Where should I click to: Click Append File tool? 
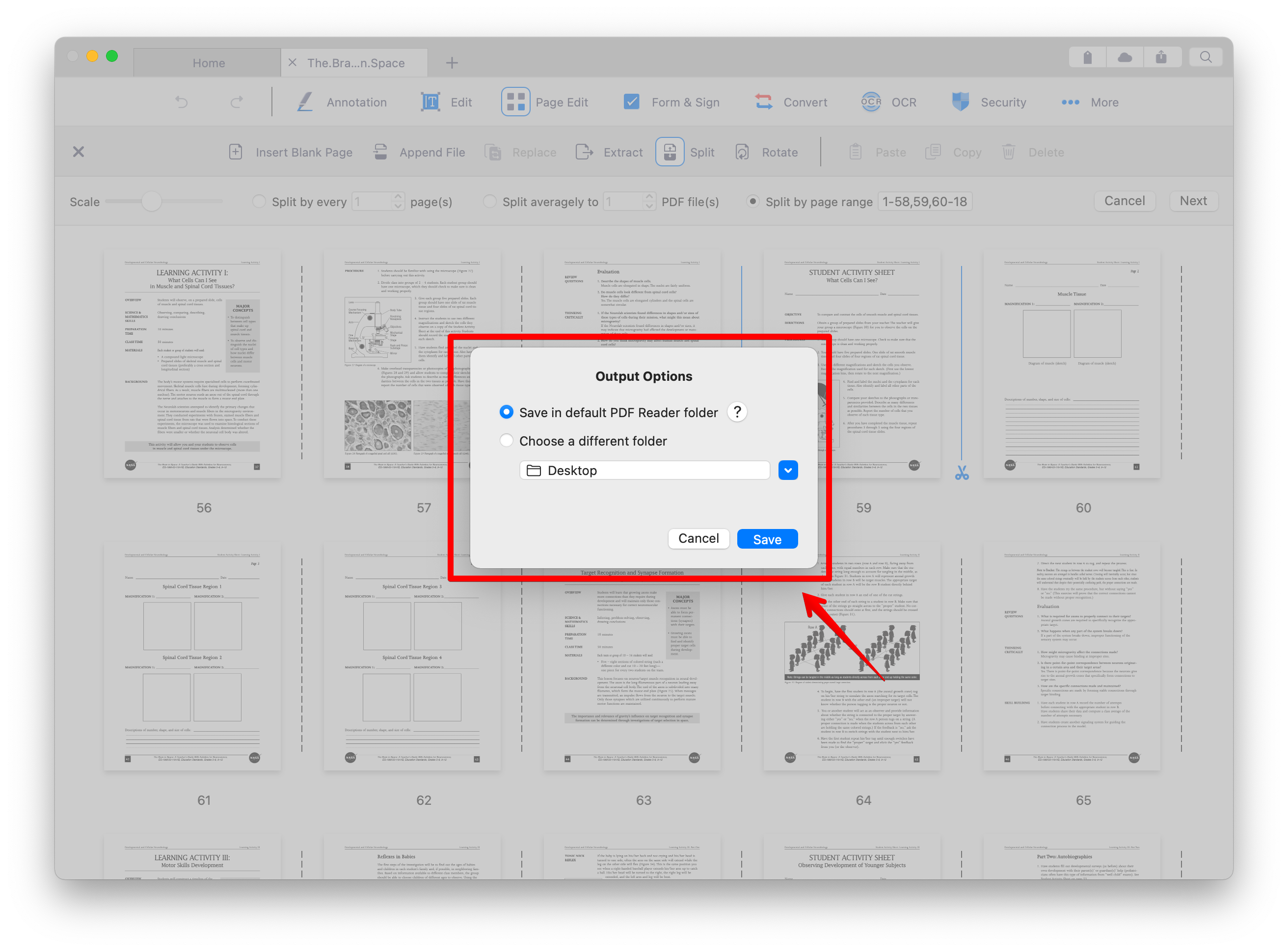[x=419, y=152]
